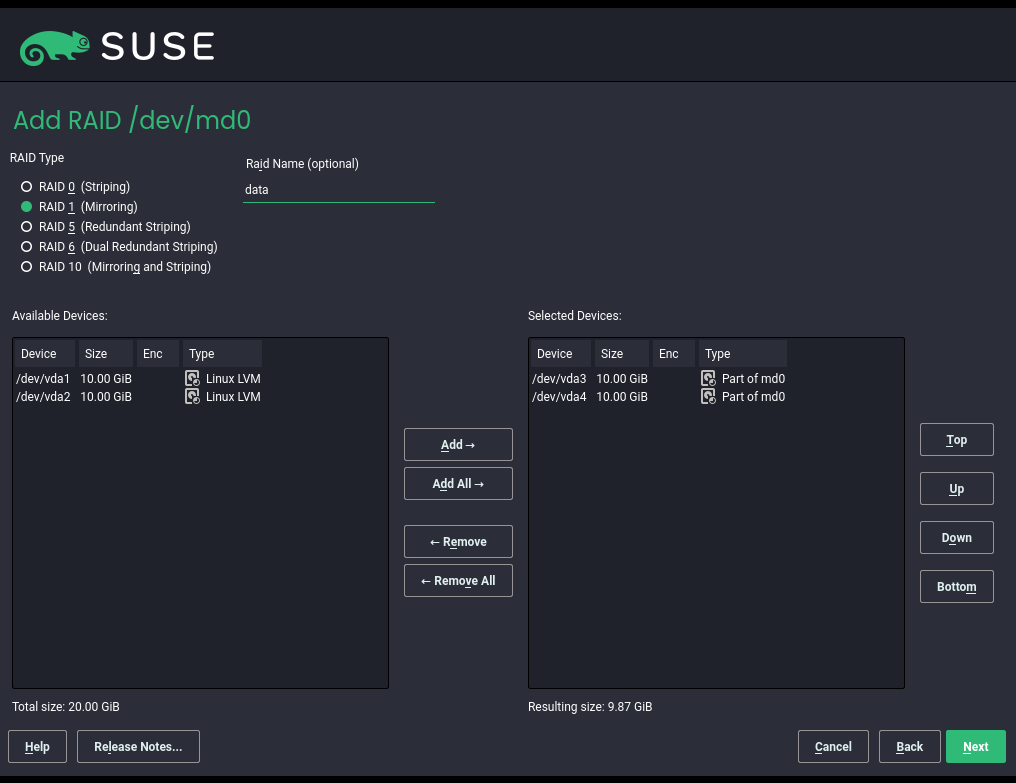The image size is (1016, 783).
Task: Pick RAID 6 (Dual Redundant Striping)
Action: [x=27, y=247]
